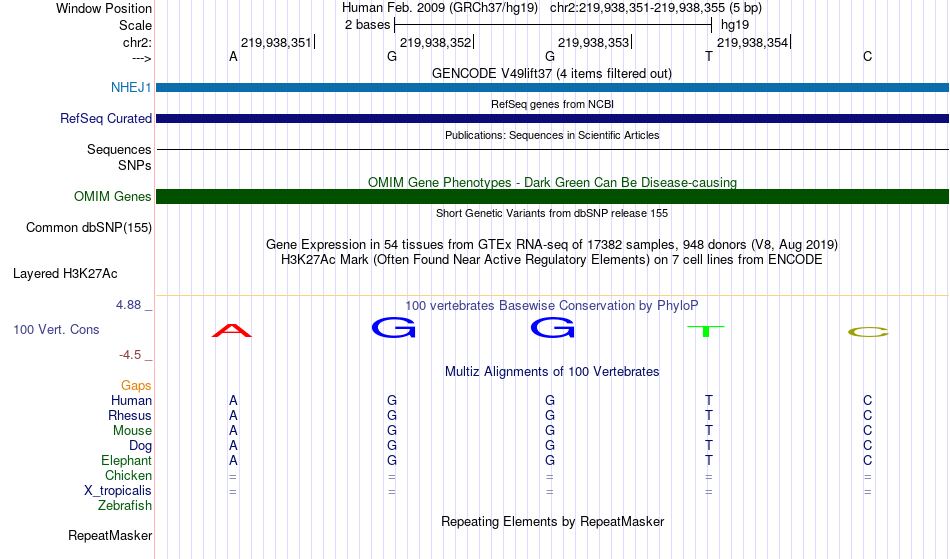Click the OMIM Gene Phenotypes track title
The image size is (950, 559).
(553, 182)
